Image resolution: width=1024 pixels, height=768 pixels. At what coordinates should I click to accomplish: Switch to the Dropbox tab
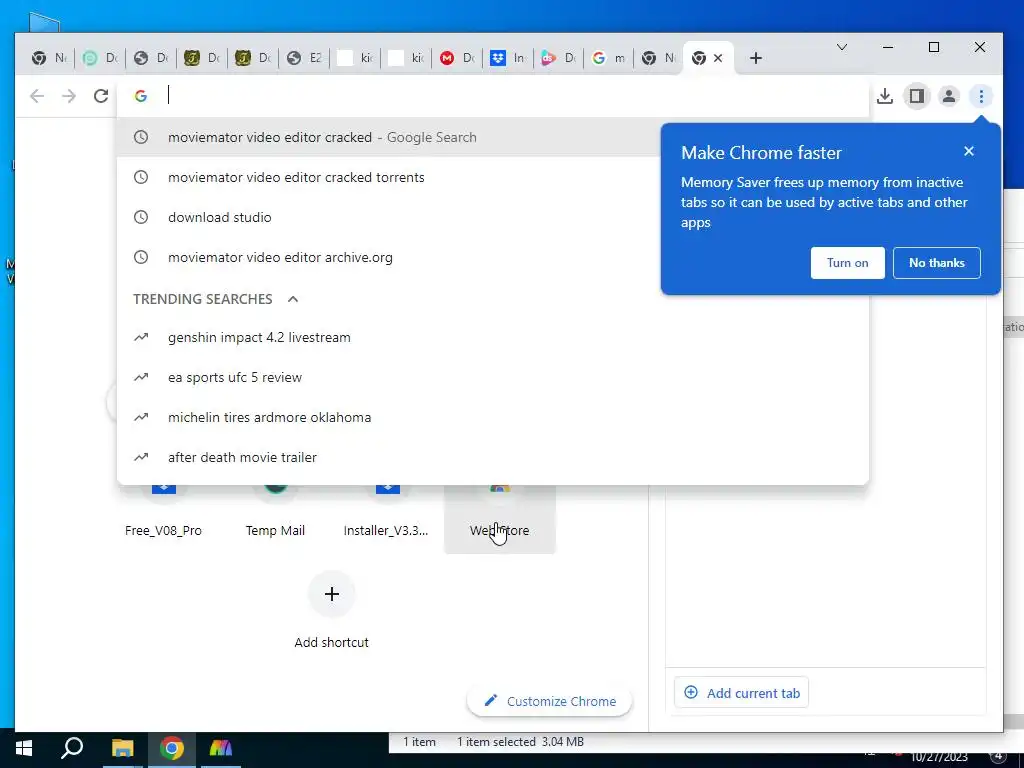pyautogui.click(x=508, y=58)
